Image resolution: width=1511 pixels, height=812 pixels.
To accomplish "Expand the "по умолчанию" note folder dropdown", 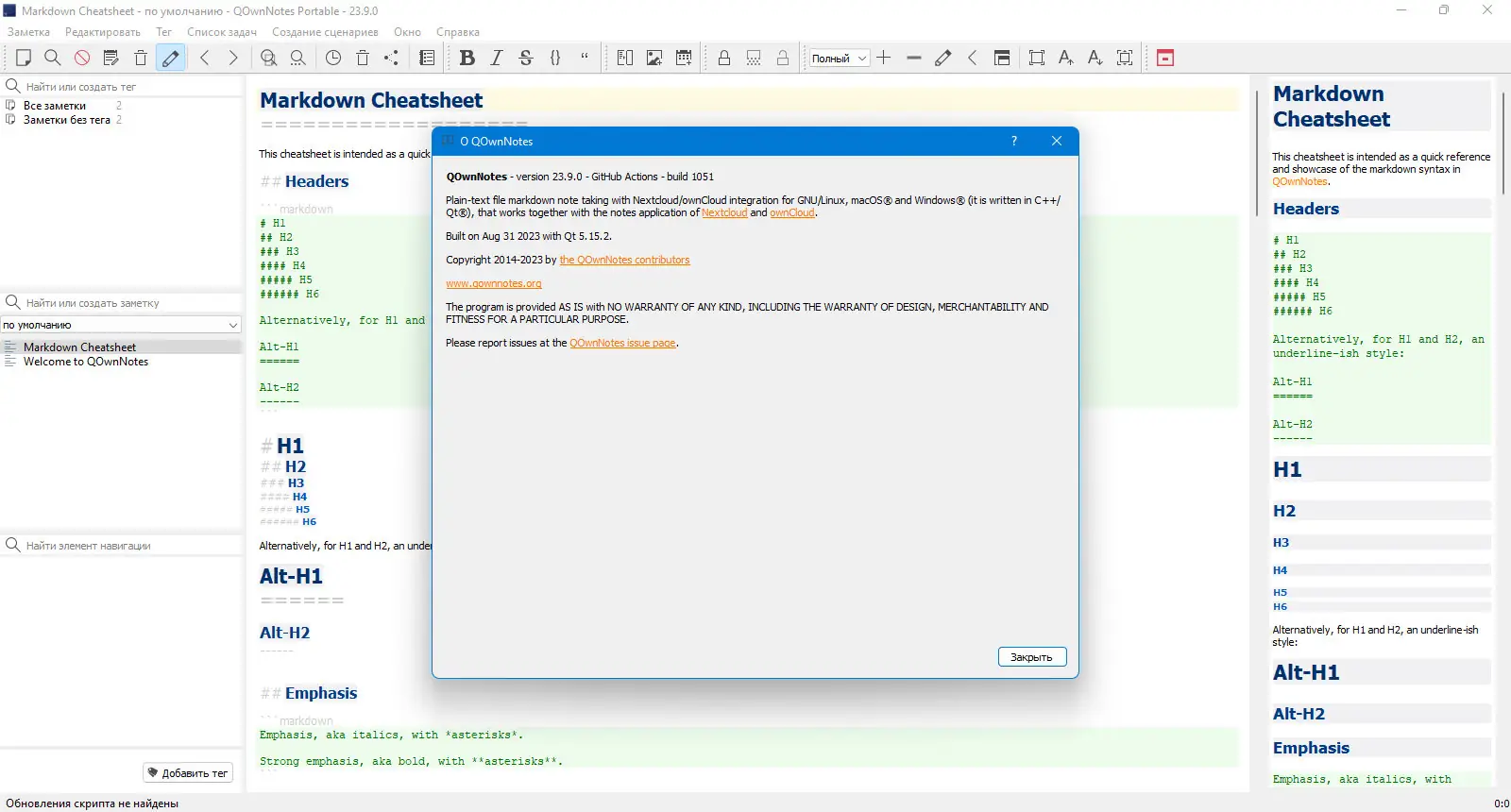I will point(122,325).
